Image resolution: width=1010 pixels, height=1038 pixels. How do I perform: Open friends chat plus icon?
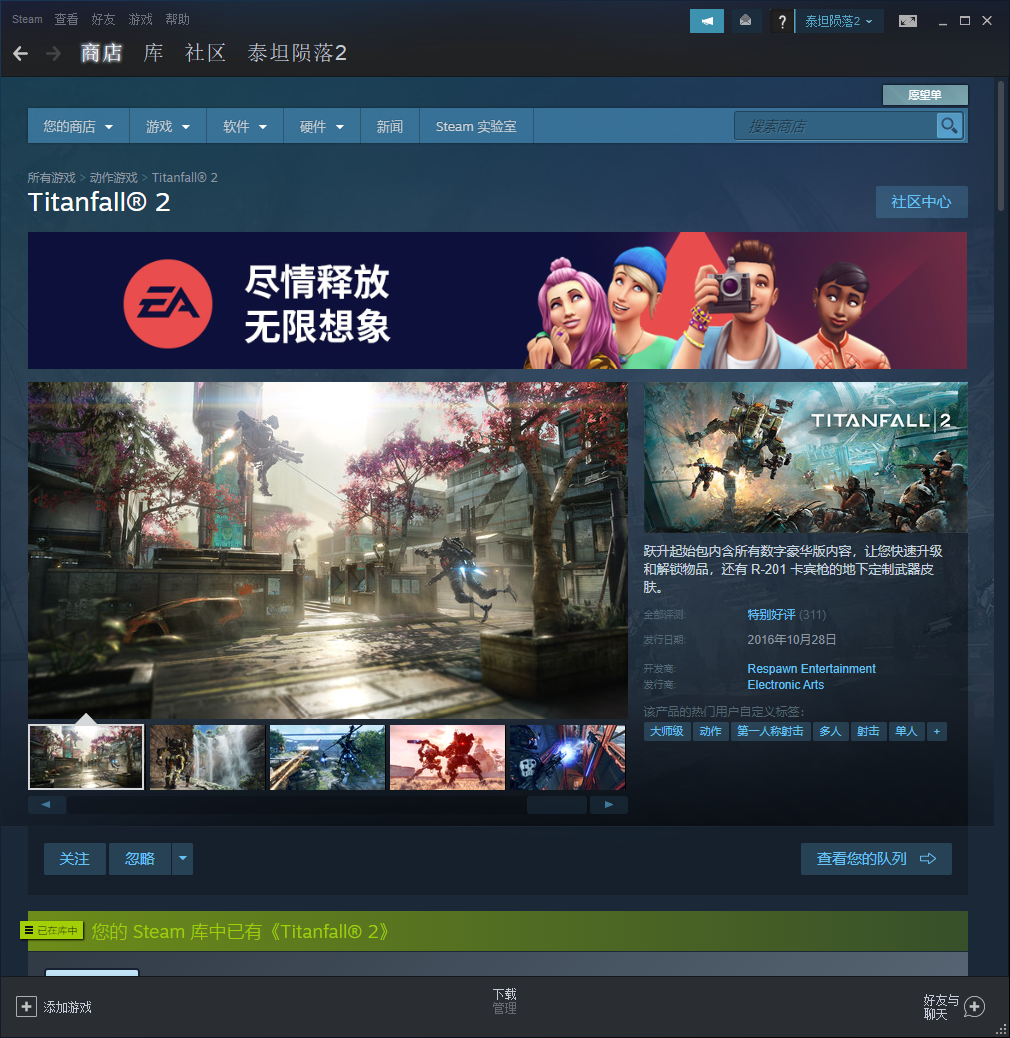[x=974, y=1007]
